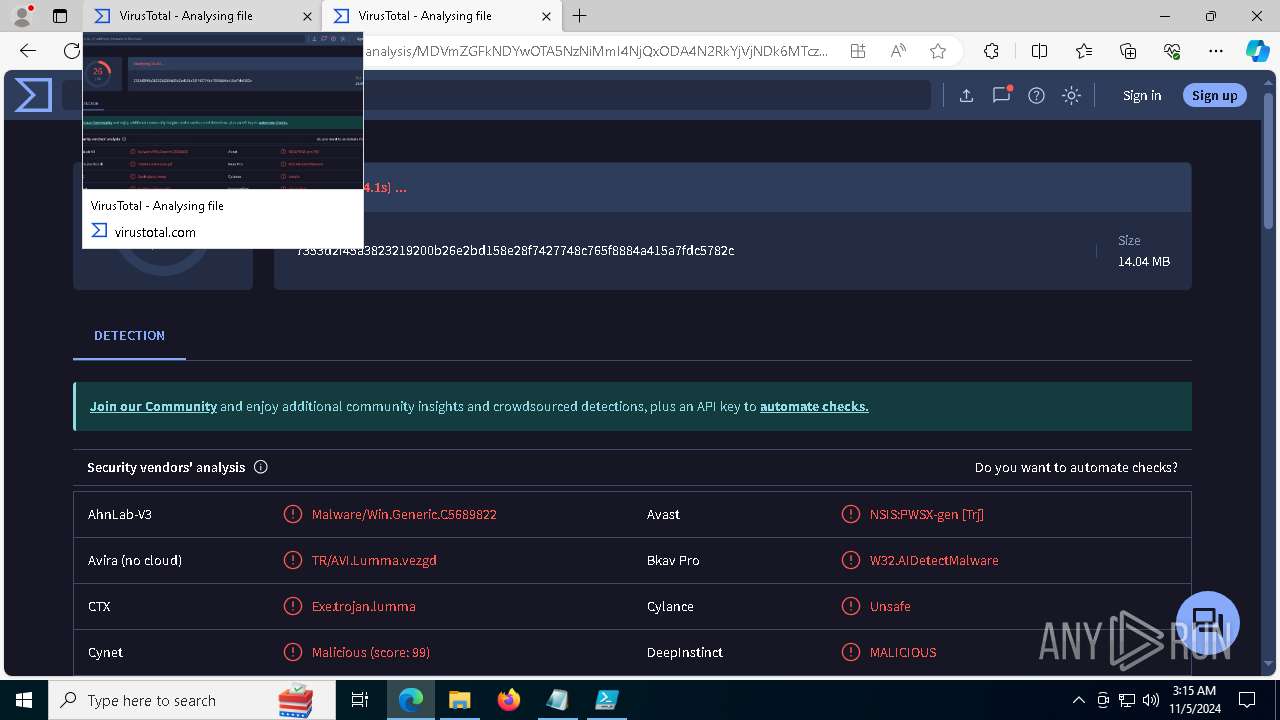Open a new browser tab
This screenshot has width=1280, height=720.
click(x=580, y=16)
